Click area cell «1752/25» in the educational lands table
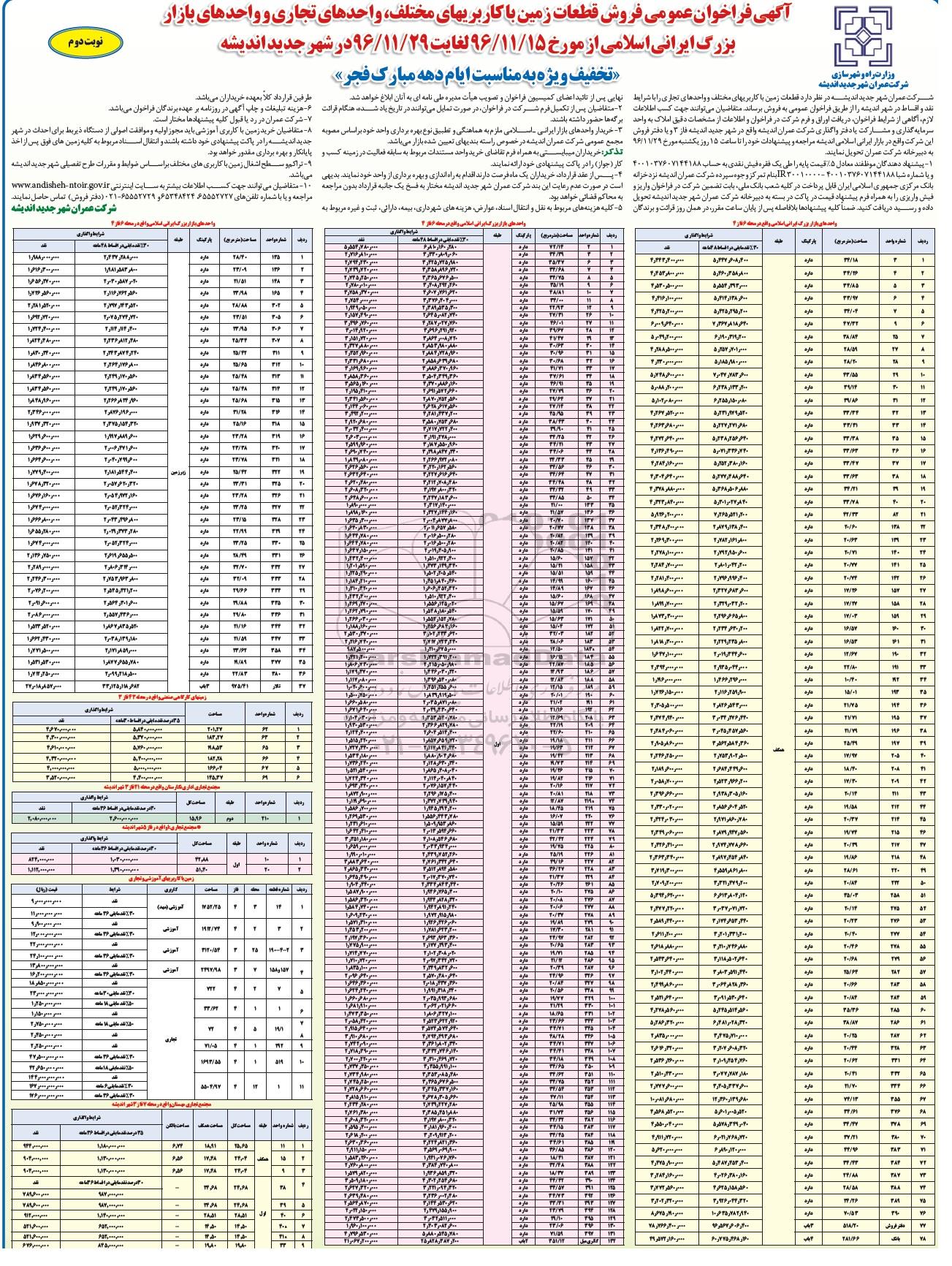952x1266 pixels. (x=211, y=907)
